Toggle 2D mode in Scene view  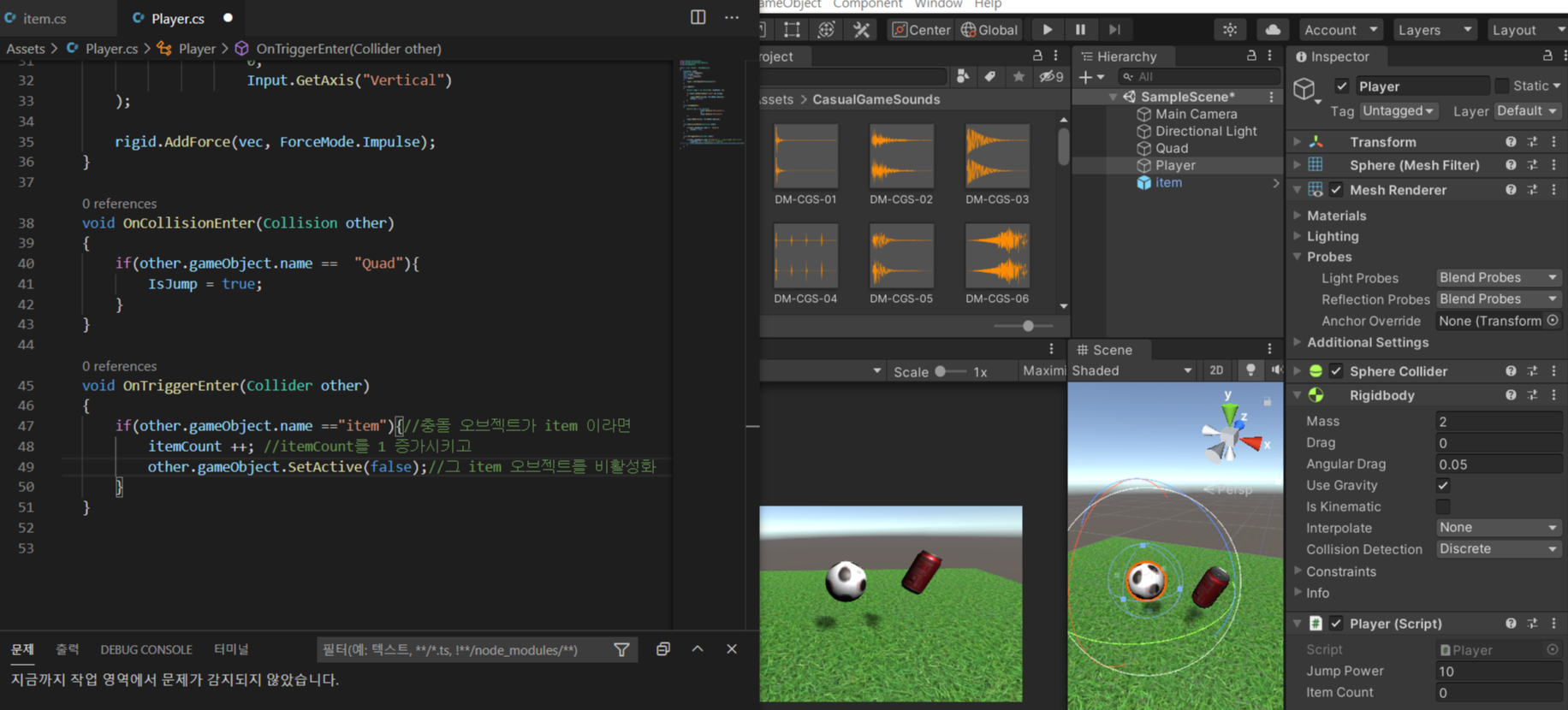(x=1216, y=370)
